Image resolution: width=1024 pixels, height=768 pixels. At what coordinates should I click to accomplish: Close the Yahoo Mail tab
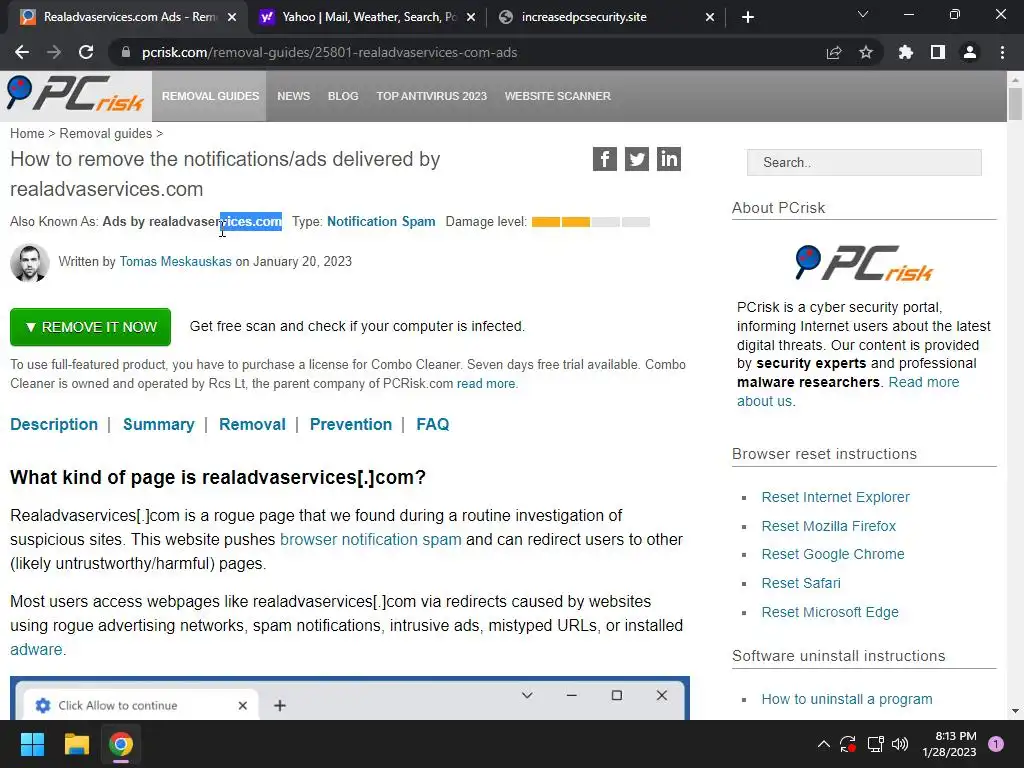[471, 18]
